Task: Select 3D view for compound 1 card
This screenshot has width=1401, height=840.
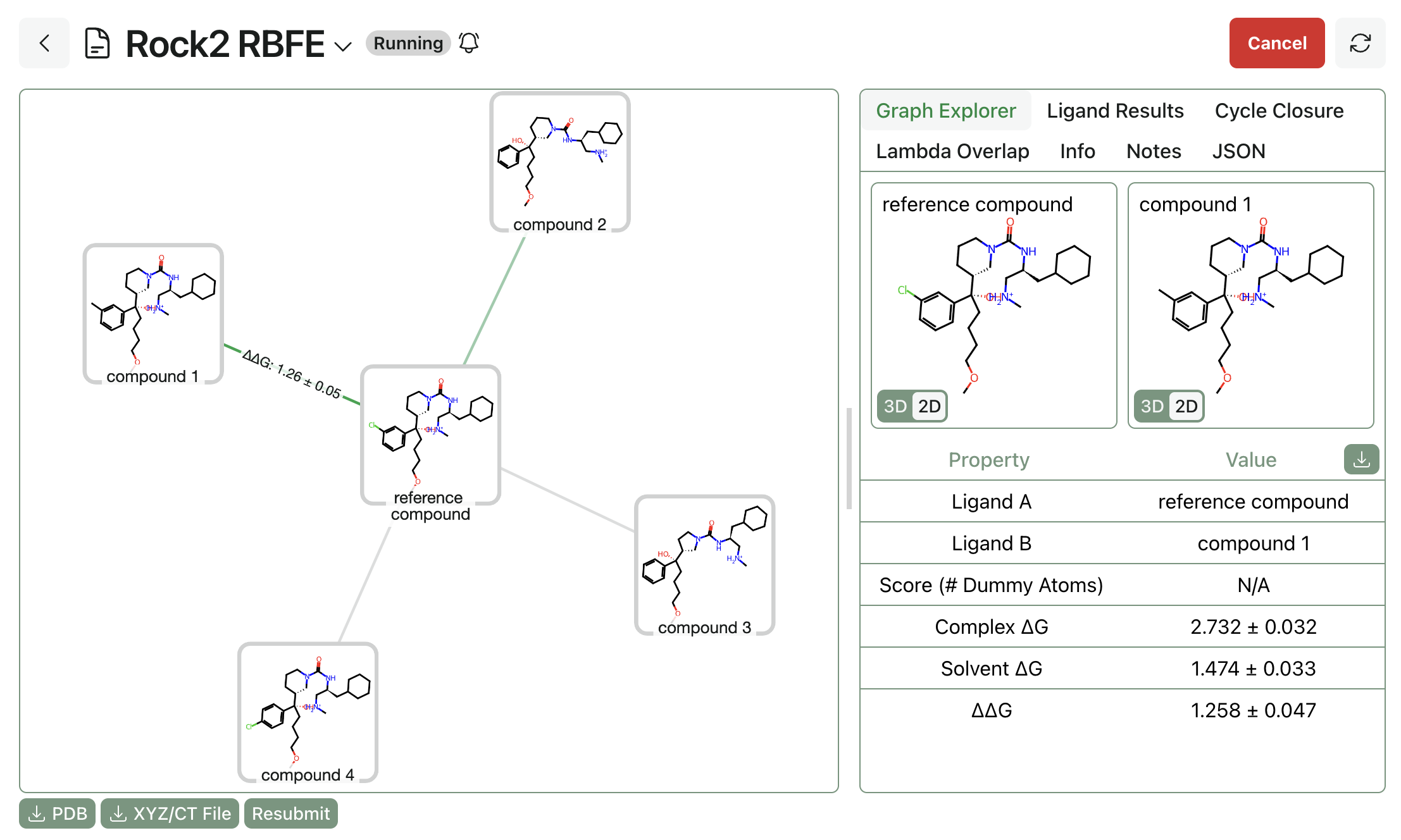Action: (x=1150, y=407)
